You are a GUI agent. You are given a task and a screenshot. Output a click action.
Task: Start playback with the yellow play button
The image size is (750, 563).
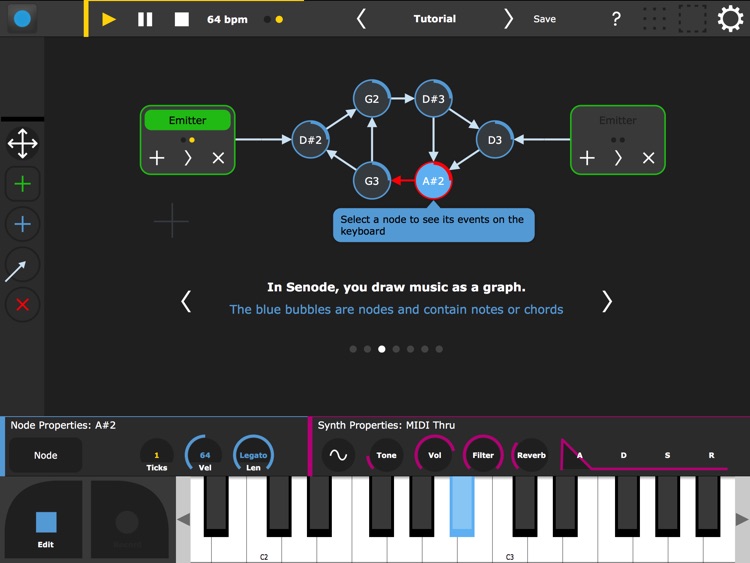click(109, 19)
